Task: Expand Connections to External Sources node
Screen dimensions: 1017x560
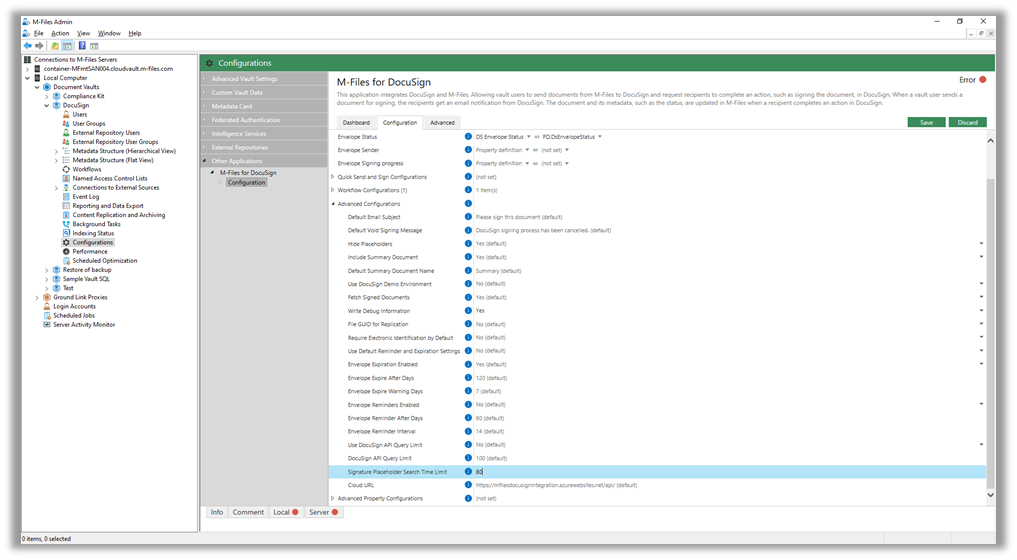Action: click(x=56, y=188)
